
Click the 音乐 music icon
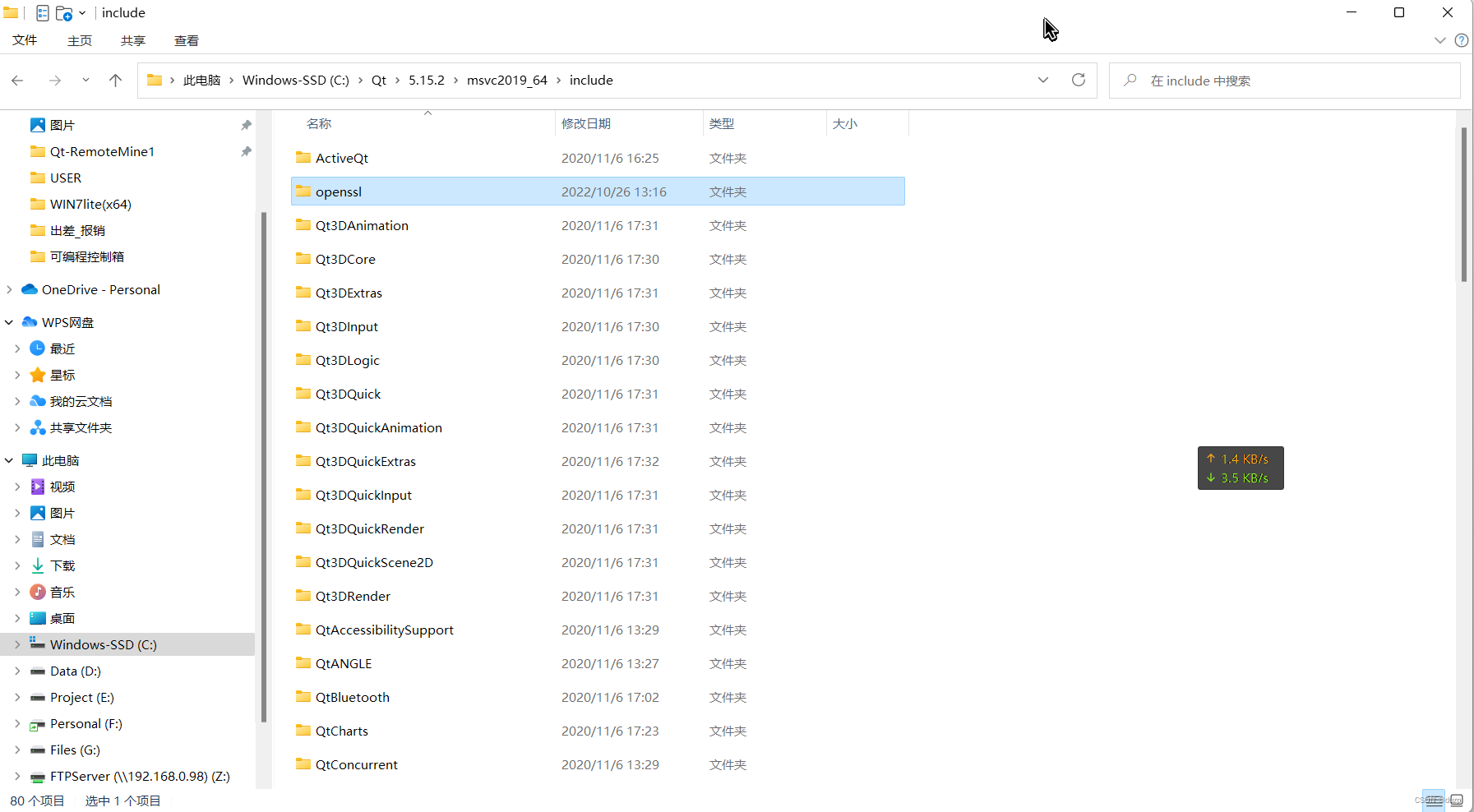[x=38, y=592]
